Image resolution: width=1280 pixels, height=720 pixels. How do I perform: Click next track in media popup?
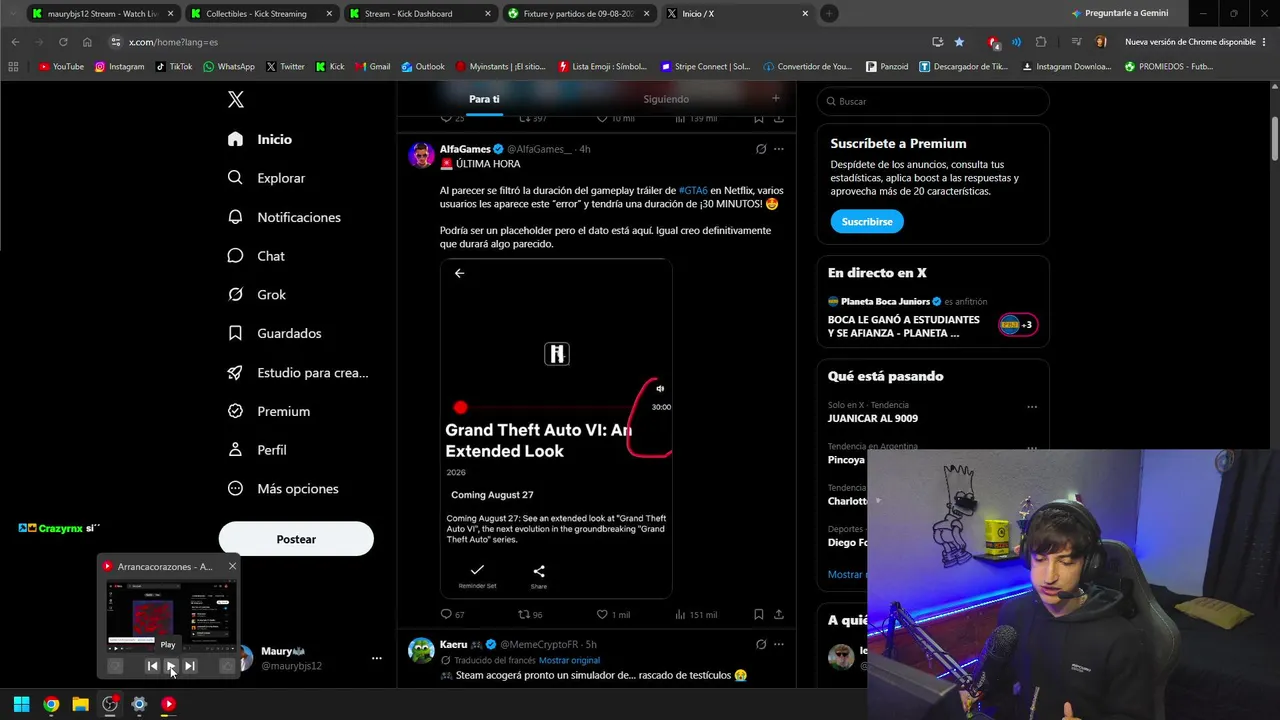[x=189, y=666]
